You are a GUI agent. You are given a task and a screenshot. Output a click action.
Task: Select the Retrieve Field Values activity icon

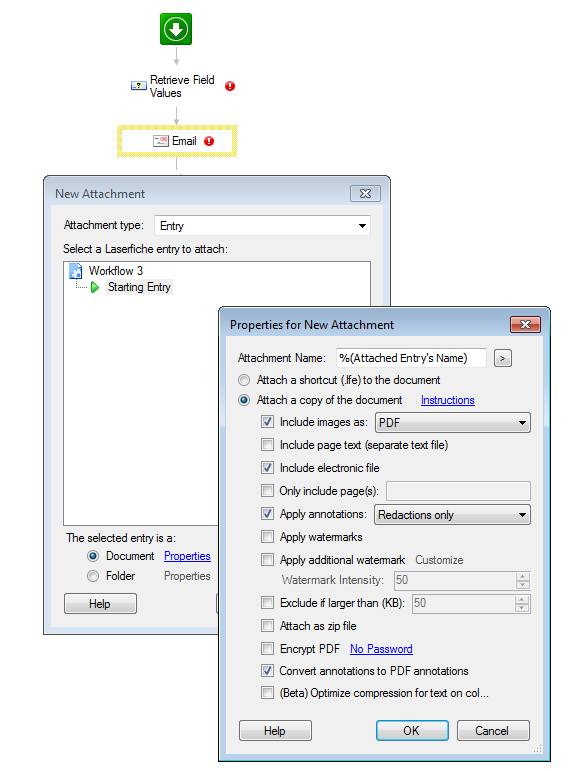pyautogui.click(x=138, y=86)
